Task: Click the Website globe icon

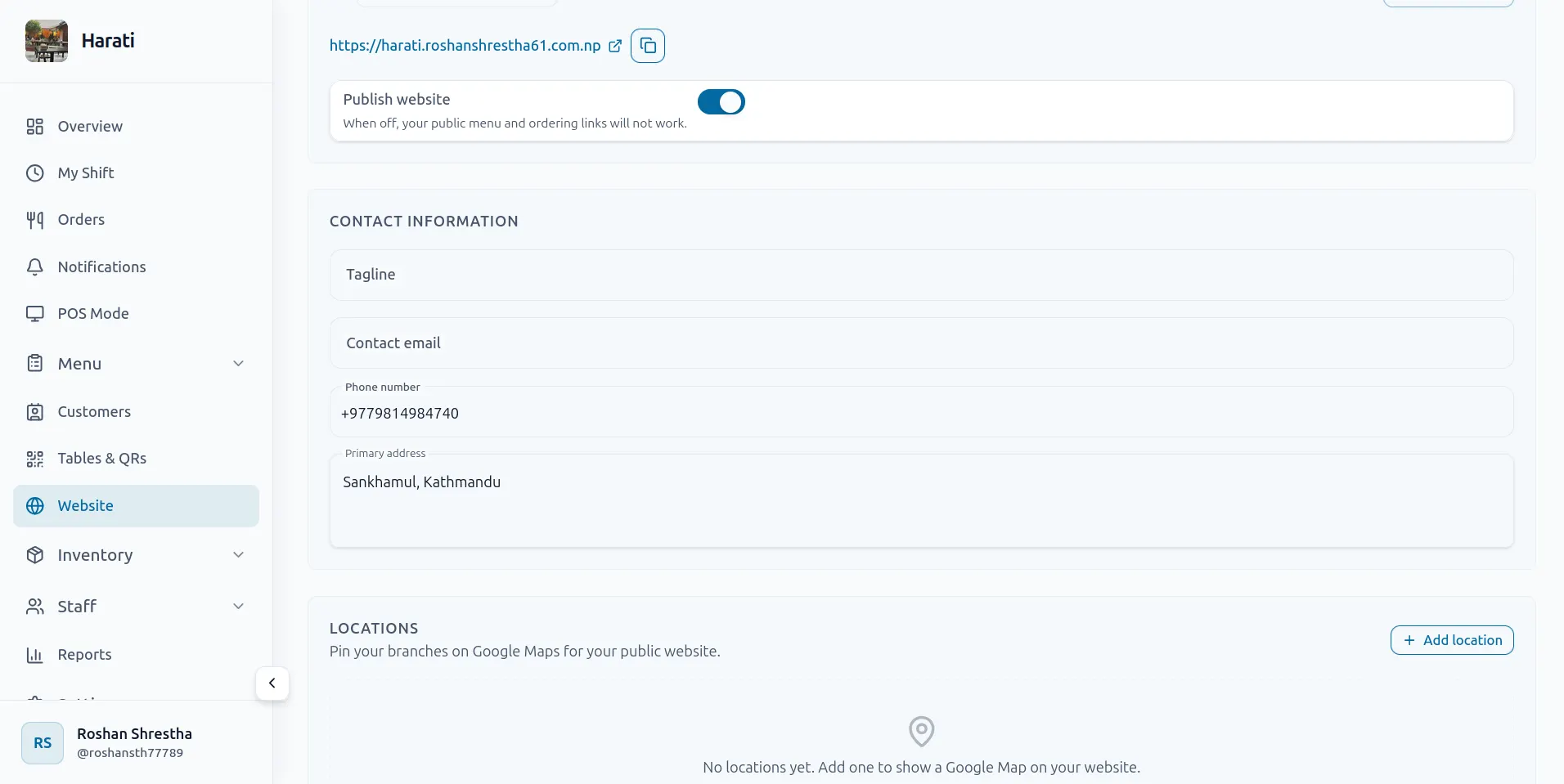Action: 34,506
